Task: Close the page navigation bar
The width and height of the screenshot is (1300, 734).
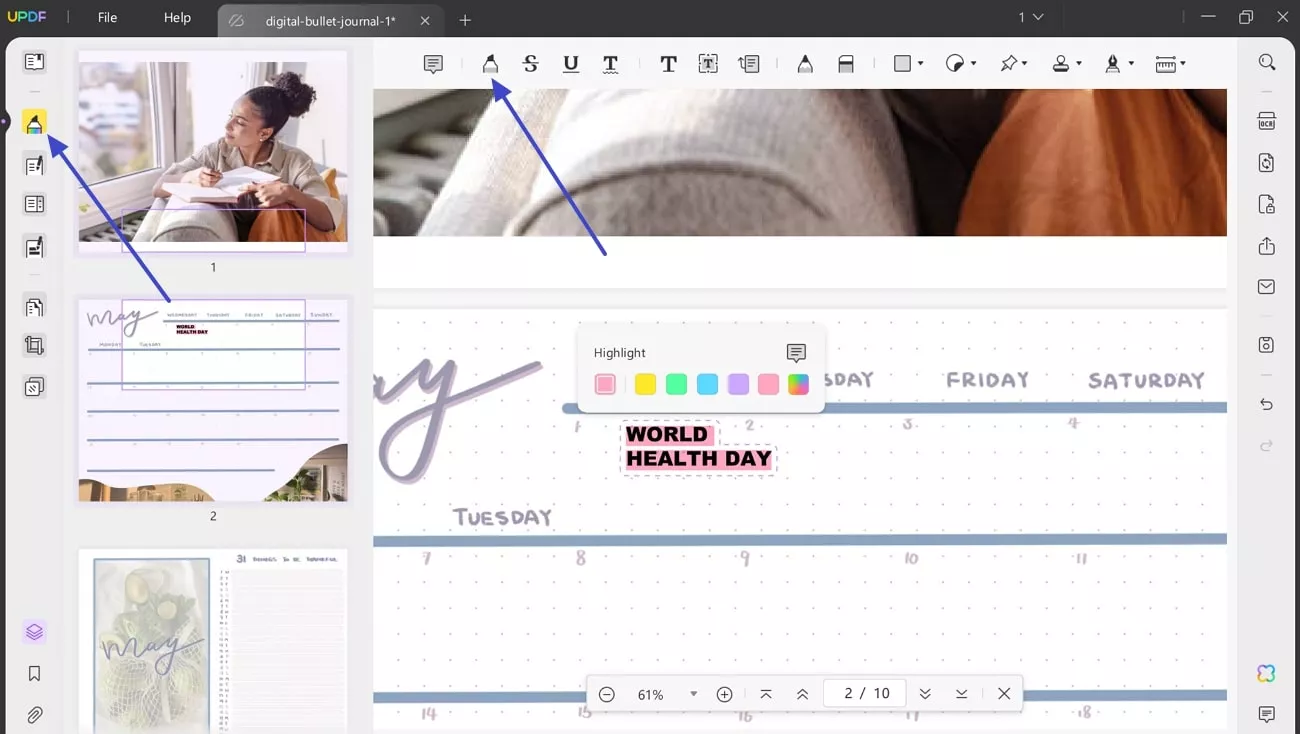Action: click(x=1004, y=693)
